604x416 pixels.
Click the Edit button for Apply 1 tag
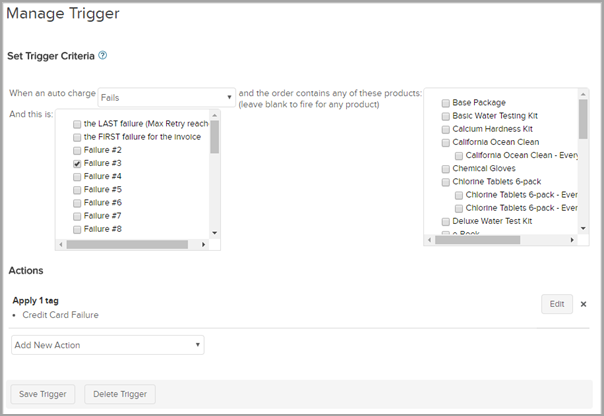[x=557, y=304]
